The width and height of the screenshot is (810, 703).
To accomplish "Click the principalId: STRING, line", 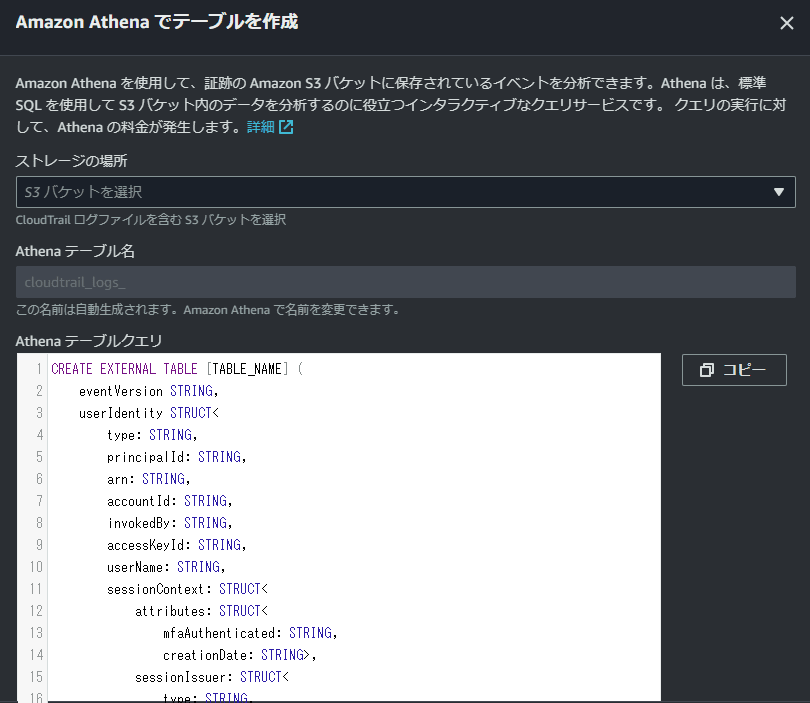I will (177, 457).
